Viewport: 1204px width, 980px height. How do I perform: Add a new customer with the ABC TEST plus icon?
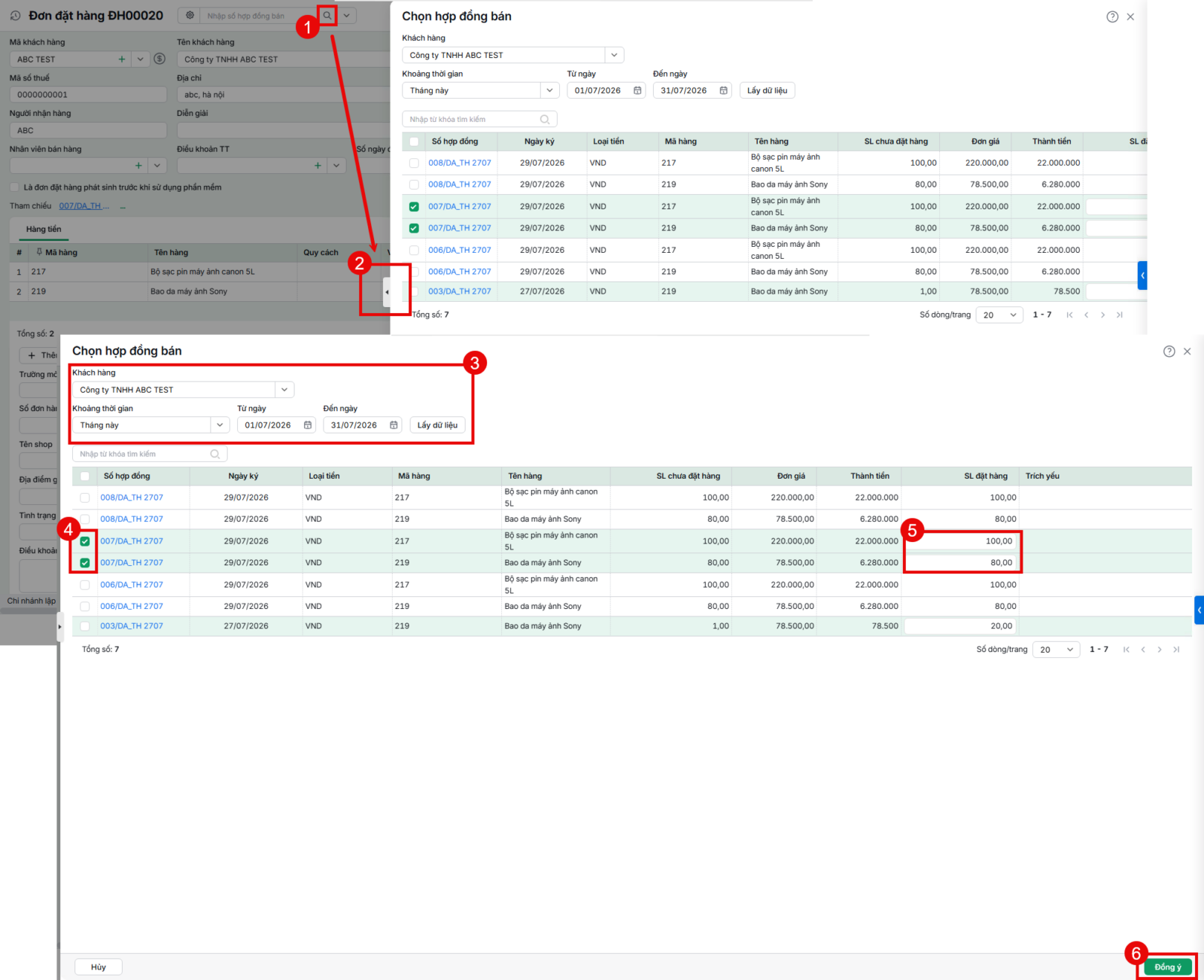[122, 59]
